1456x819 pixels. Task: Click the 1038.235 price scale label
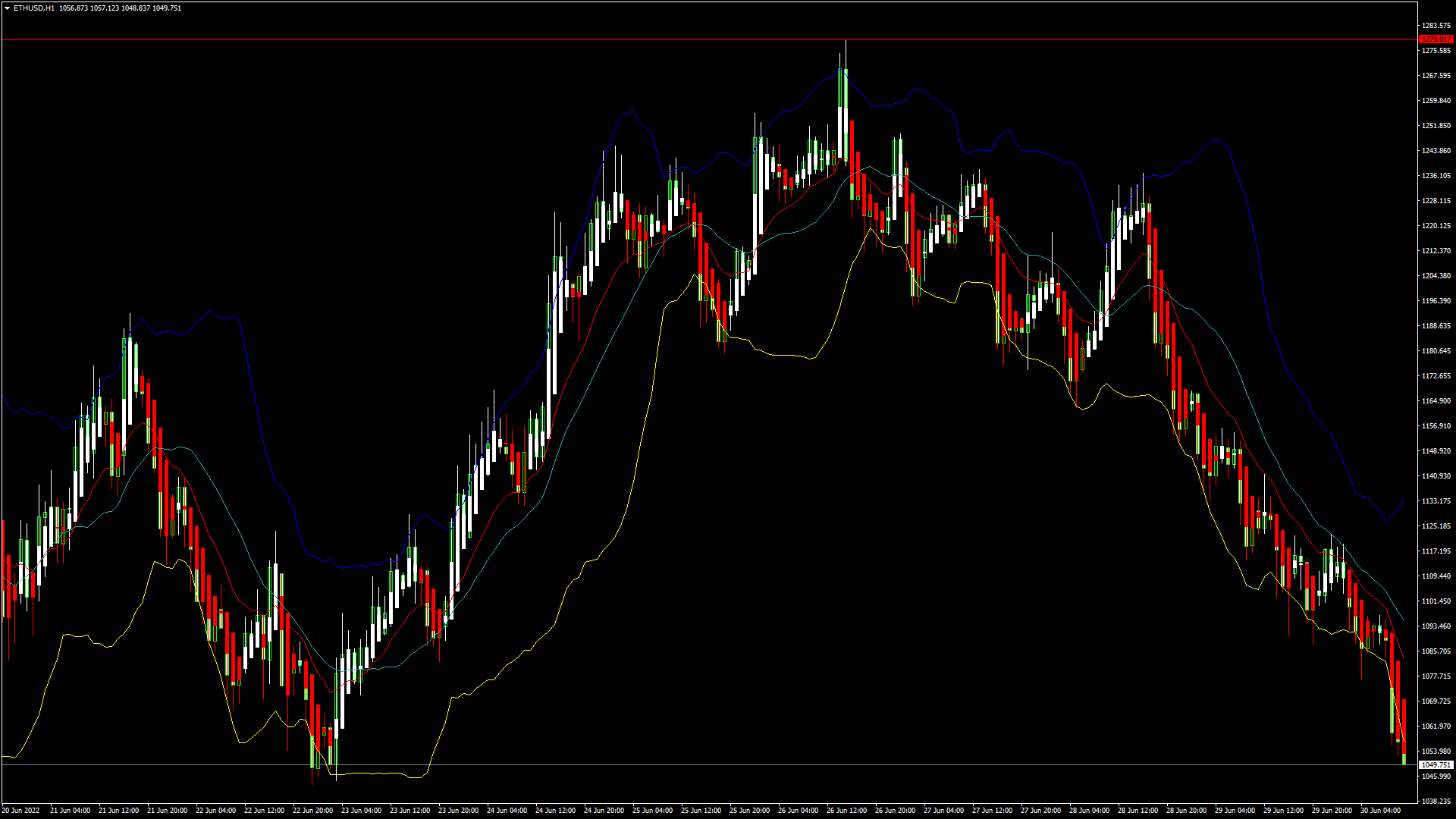[x=1436, y=801]
